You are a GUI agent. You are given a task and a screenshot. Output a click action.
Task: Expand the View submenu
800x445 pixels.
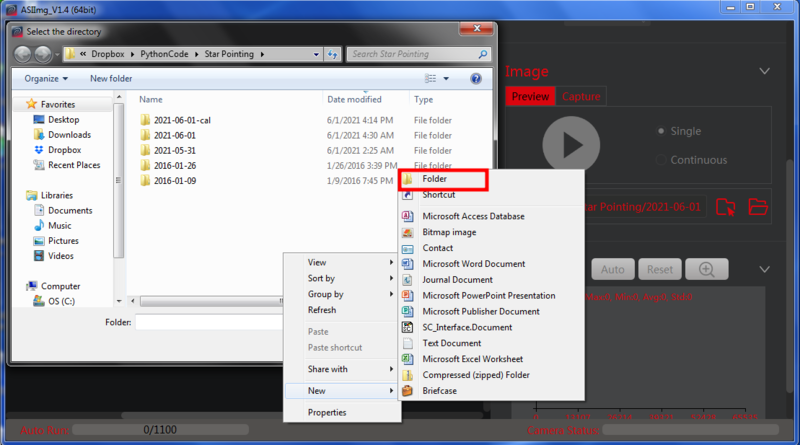[342, 262]
